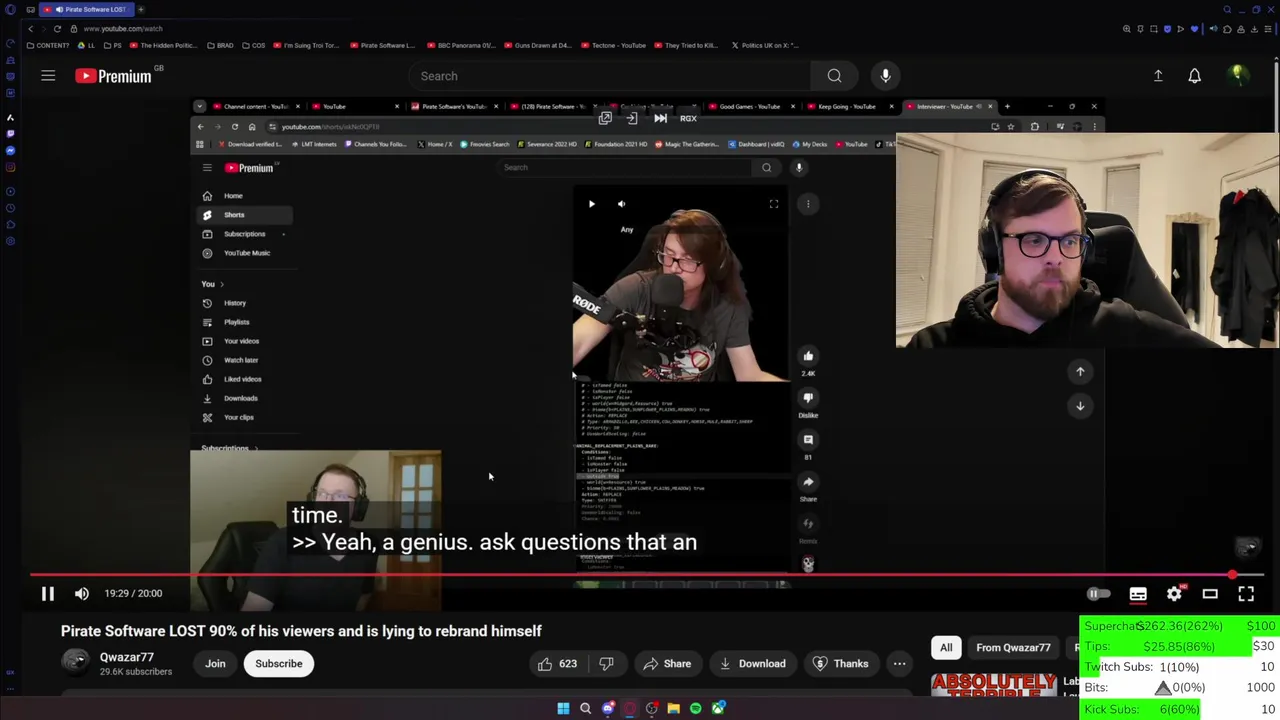1280x720 pixels.
Task: Open Xbox app from the taskbar
Action: [718, 708]
